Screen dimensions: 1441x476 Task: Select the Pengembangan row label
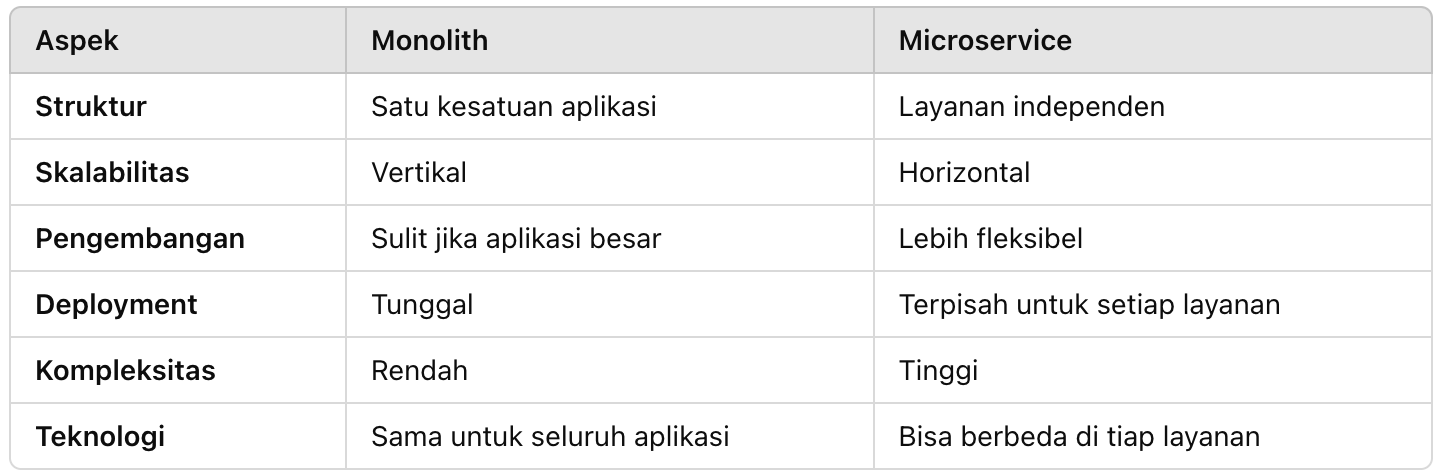(x=140, y=238)
